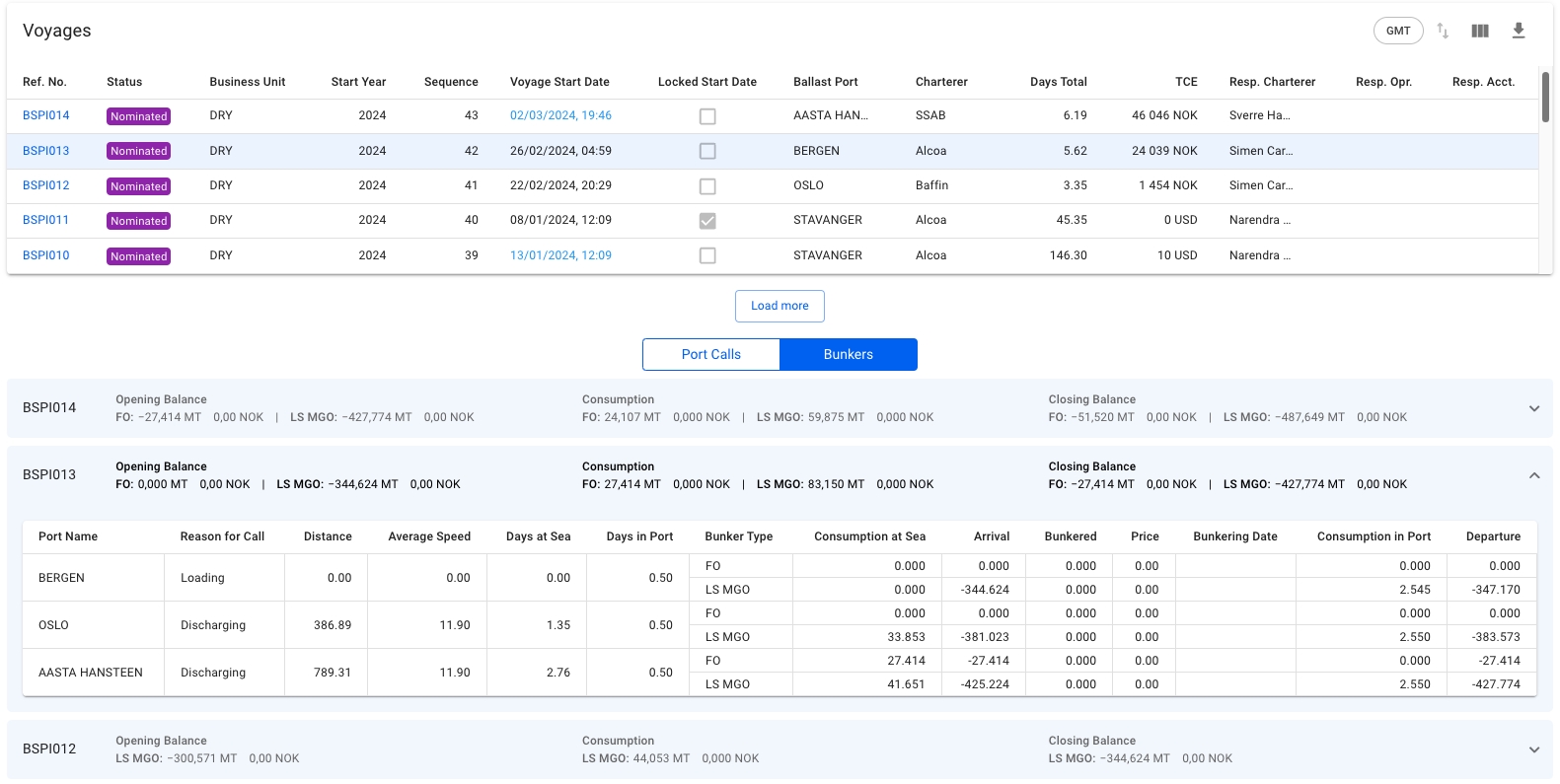Open voyage BSPI012 reference link
This screenshot has width=1560, height=784.
(x=46, y=185)
